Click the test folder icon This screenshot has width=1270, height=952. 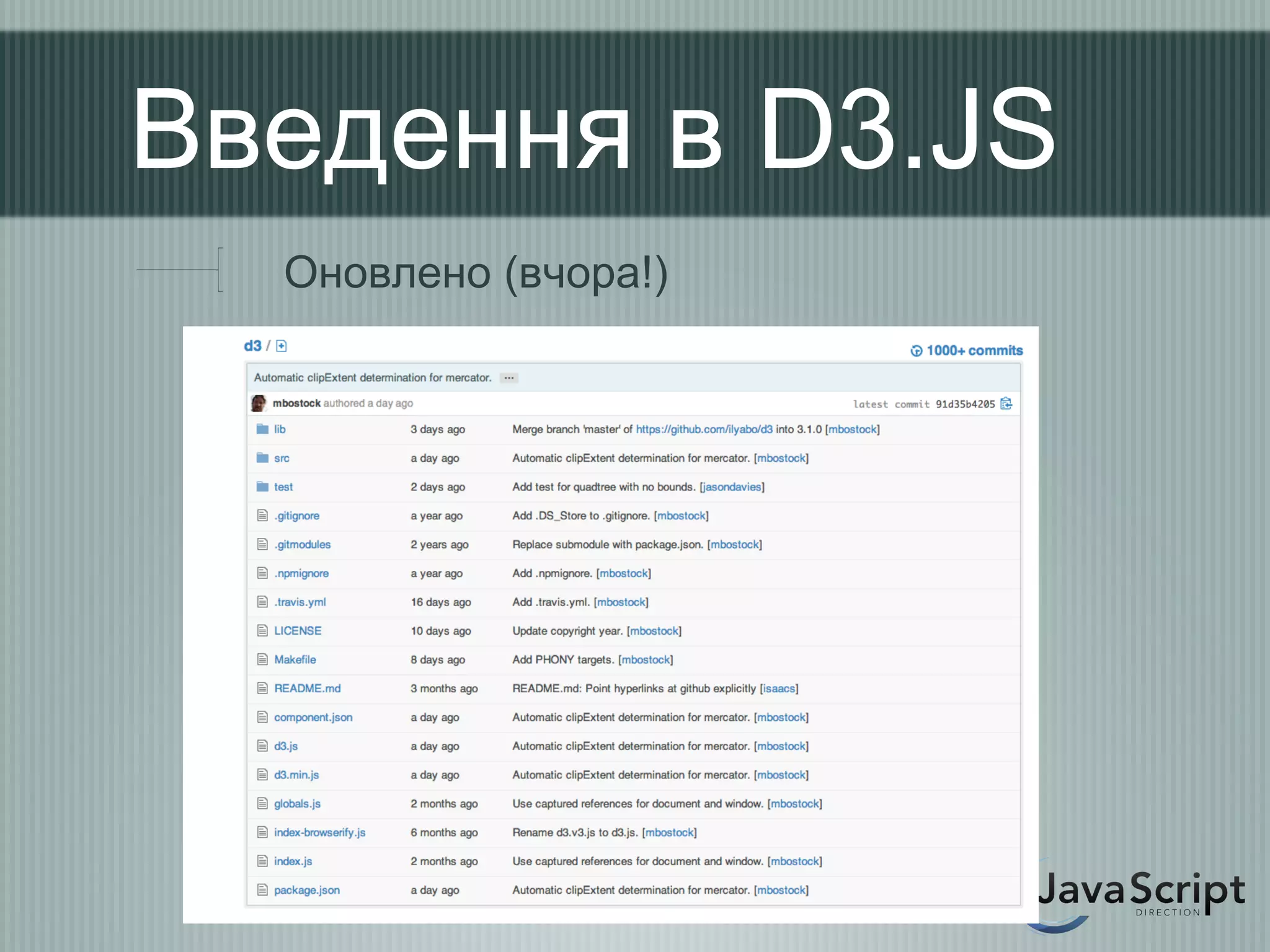click(262, 487)
